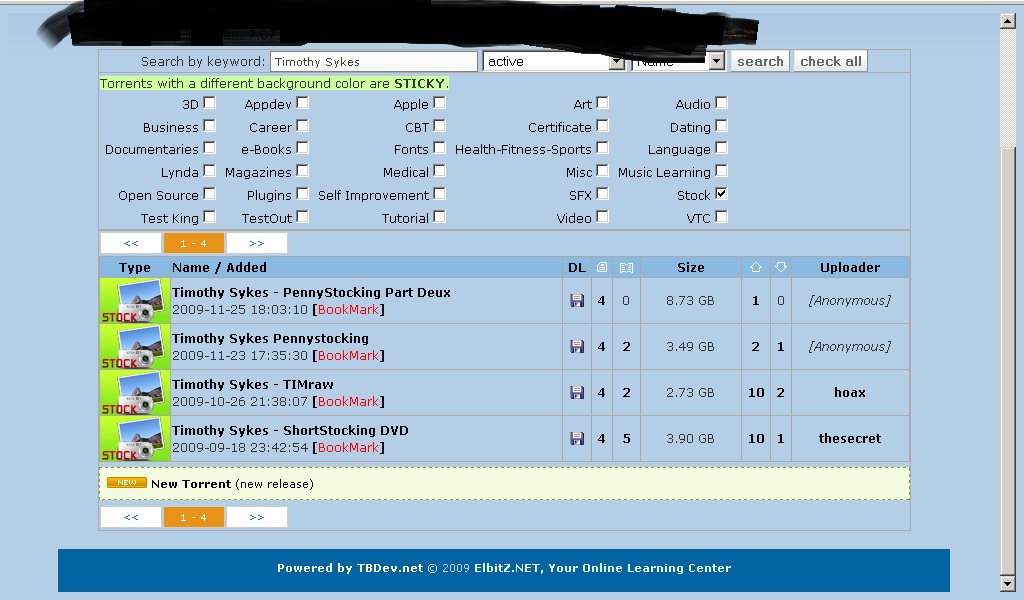Open the active status dropdown
The height and width of the screenshot is (600, 1024).
[554, 61]
